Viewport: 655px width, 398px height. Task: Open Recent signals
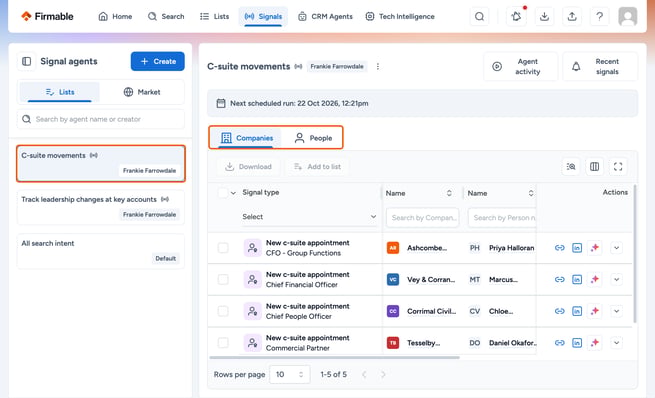click(600, 66)
